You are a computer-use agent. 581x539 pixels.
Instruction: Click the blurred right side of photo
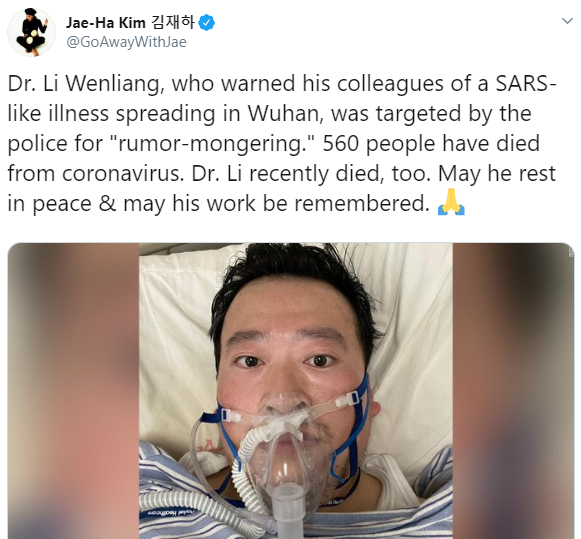pyautogui.click(x=513, y=391)
